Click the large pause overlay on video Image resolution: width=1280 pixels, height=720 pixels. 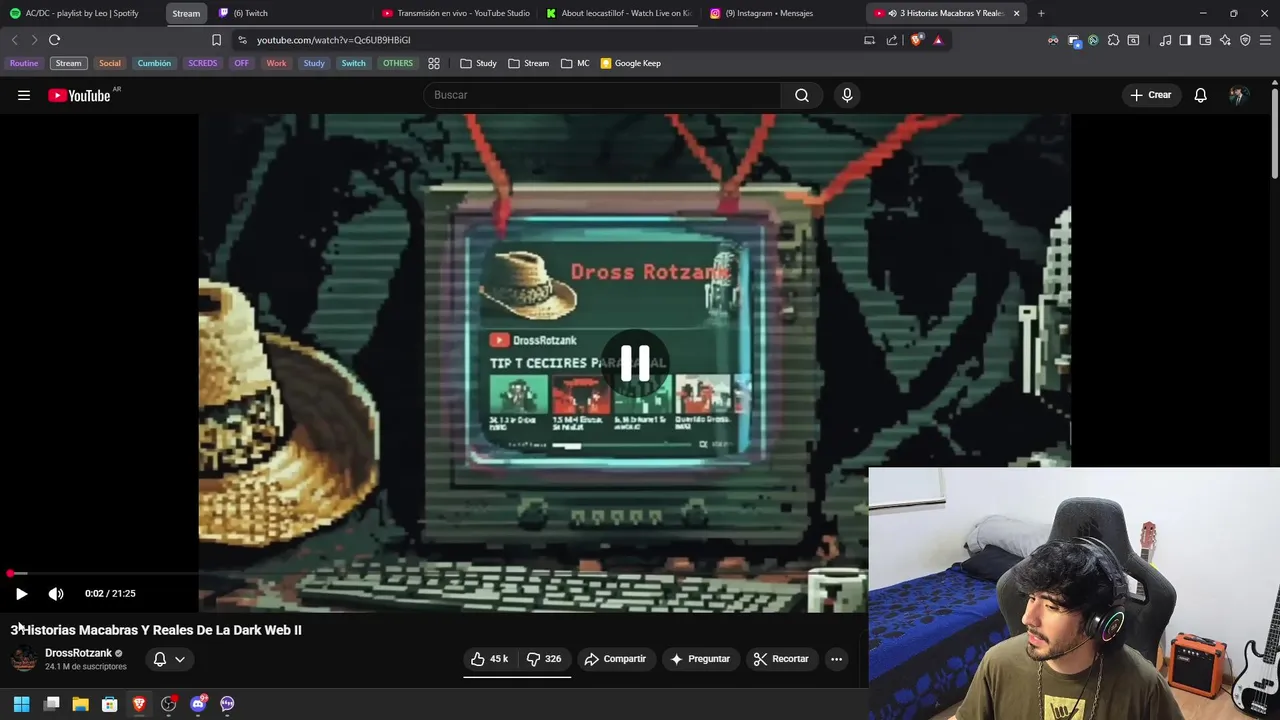635,363
